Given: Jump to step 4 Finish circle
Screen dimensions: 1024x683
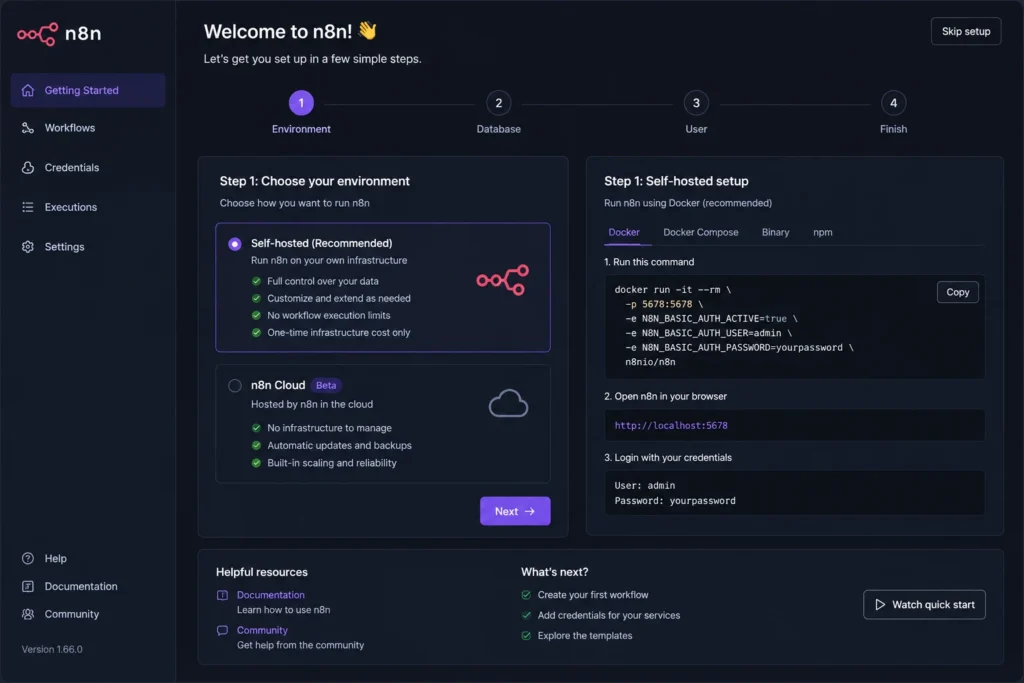Looking at the screenshot, I should 893,103.
